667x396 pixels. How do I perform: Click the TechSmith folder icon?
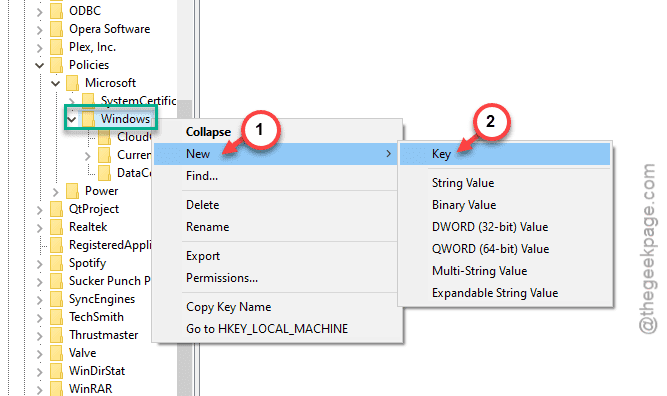click(56, 317)
